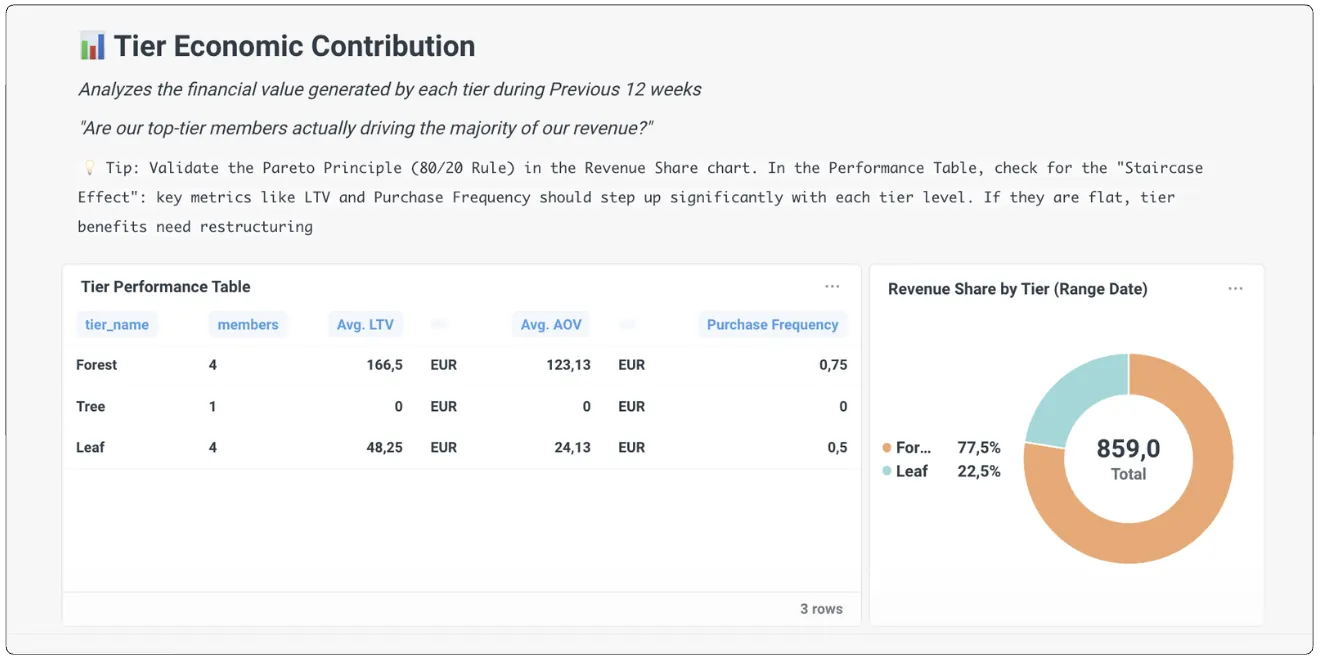Click the 859,0 Total in donut center
Screen dimensions: 1320x660
1128,458
